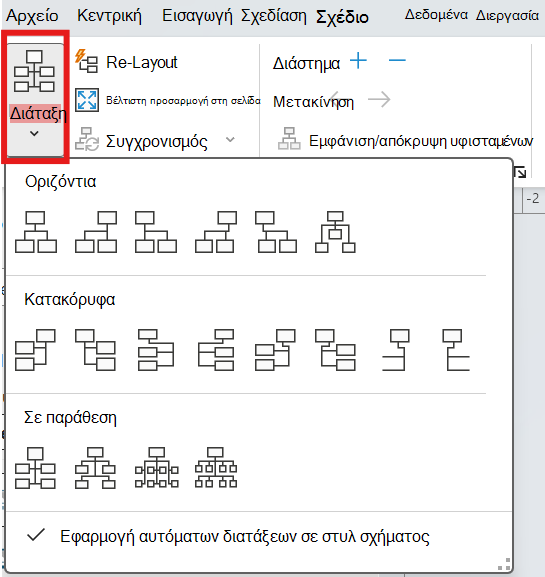Toggle Εφαρμογή αυτόματων διατάξεων σε στυλ σχήματος
Image resolution: width=545 pixels, height=577 pixels.
coord(228,537)
